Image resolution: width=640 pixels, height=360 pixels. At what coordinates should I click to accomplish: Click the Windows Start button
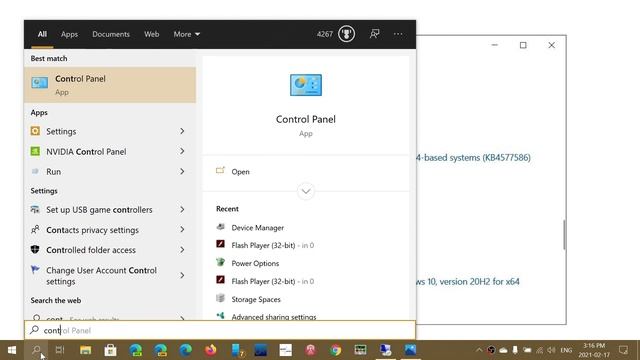(x=12, y=350)
